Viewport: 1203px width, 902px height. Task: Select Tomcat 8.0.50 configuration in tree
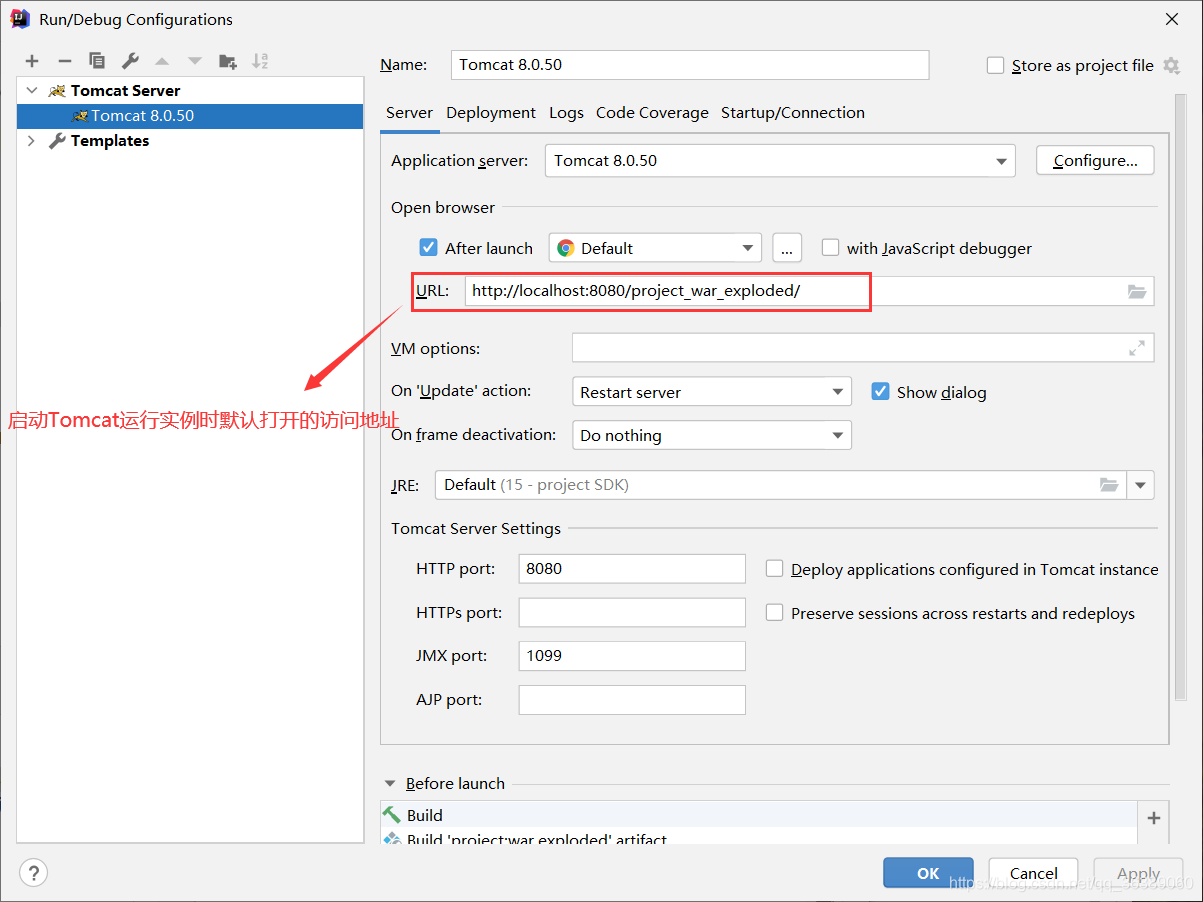tap(190, 116)
